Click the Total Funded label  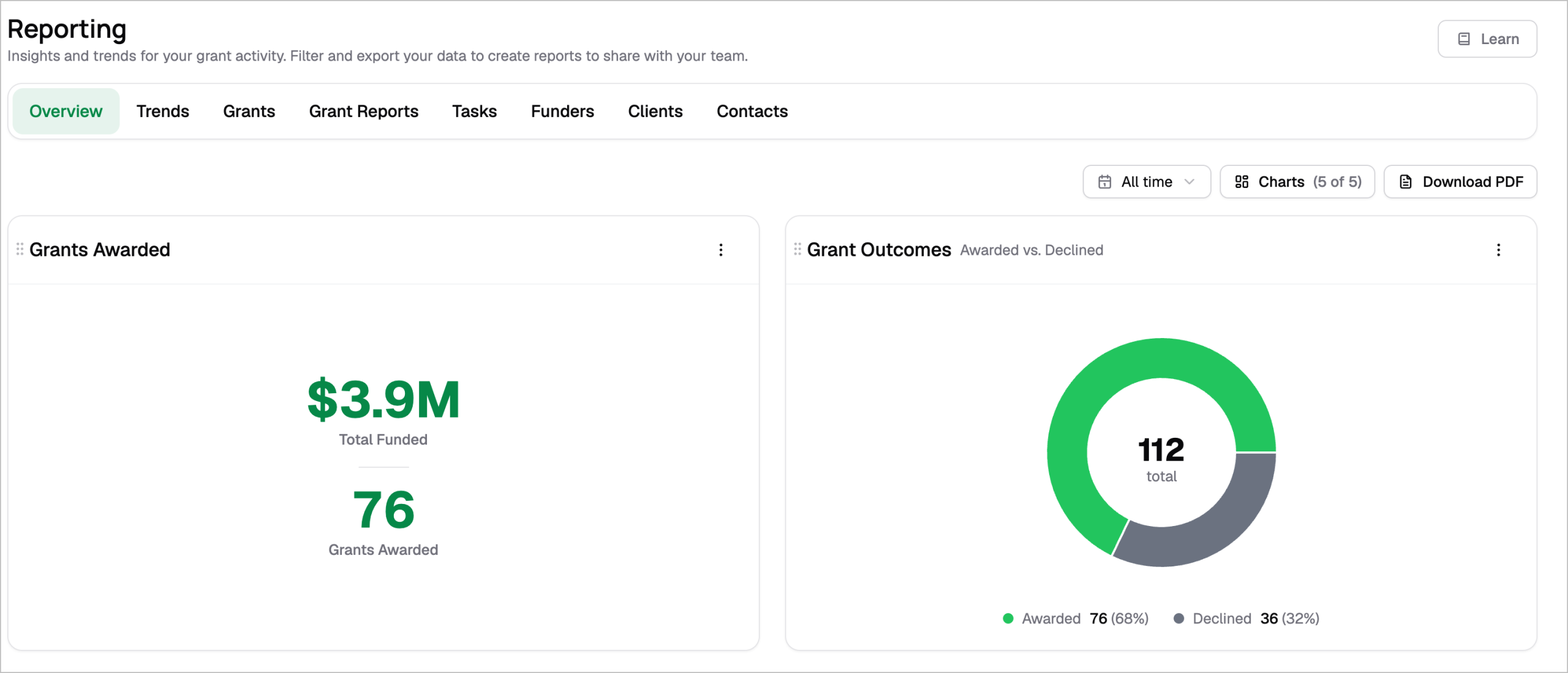point(383,440)
